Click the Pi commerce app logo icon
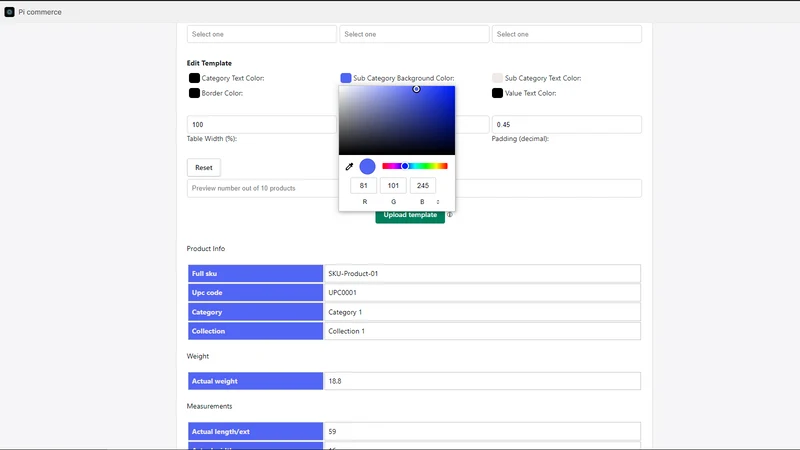Image resolution: width=800 pixels, height=450 pixels. [9, 12]
